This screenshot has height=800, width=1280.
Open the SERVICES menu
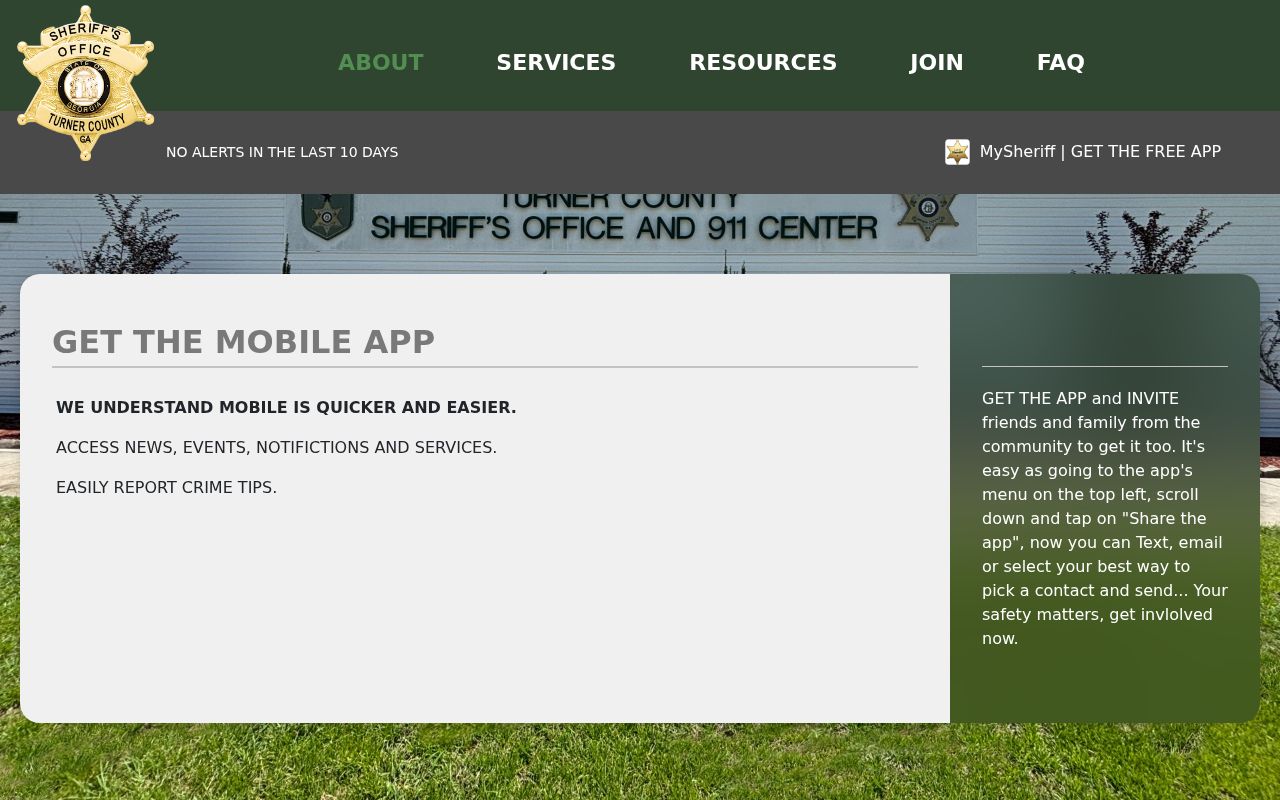[556, 62]
